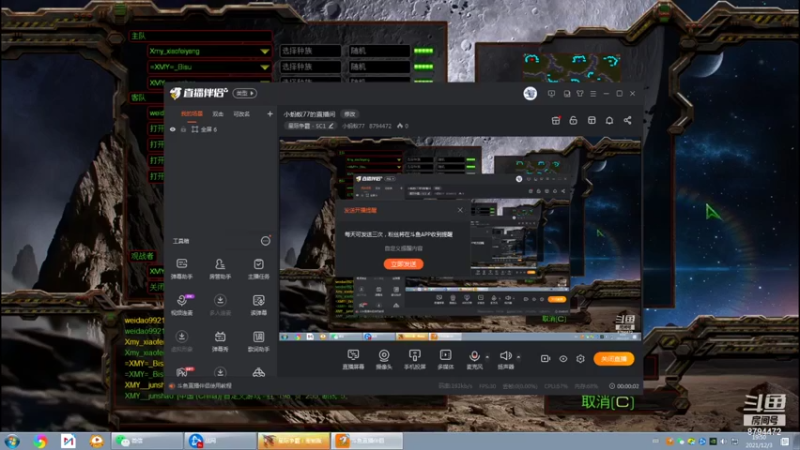Open the user avatar in the title bar
Viewport: 800px width, 450px height.
tap(530, 93)
